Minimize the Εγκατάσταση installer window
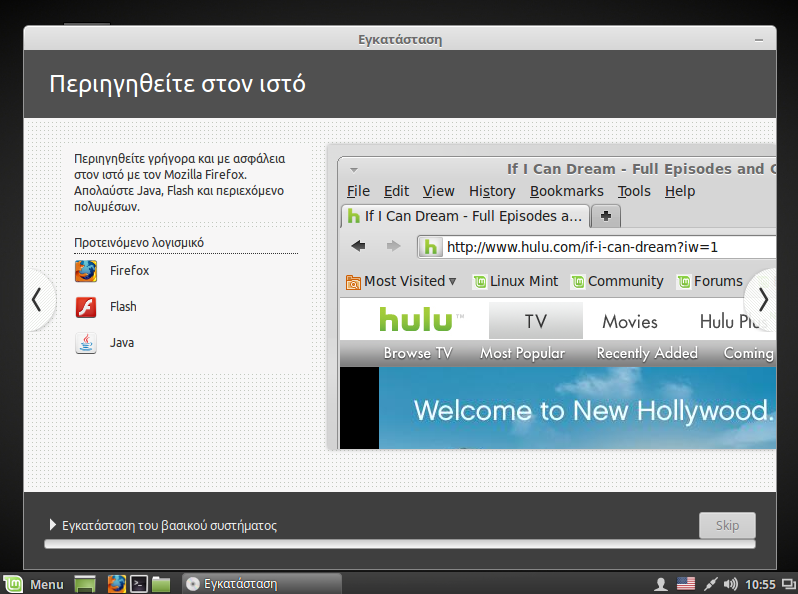 click(759, 40)
